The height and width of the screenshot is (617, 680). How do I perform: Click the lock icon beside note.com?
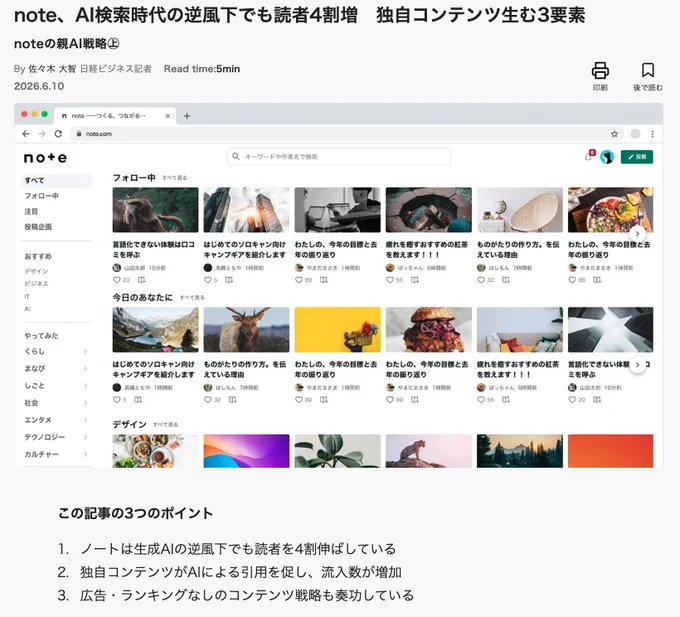pos(79,134)
